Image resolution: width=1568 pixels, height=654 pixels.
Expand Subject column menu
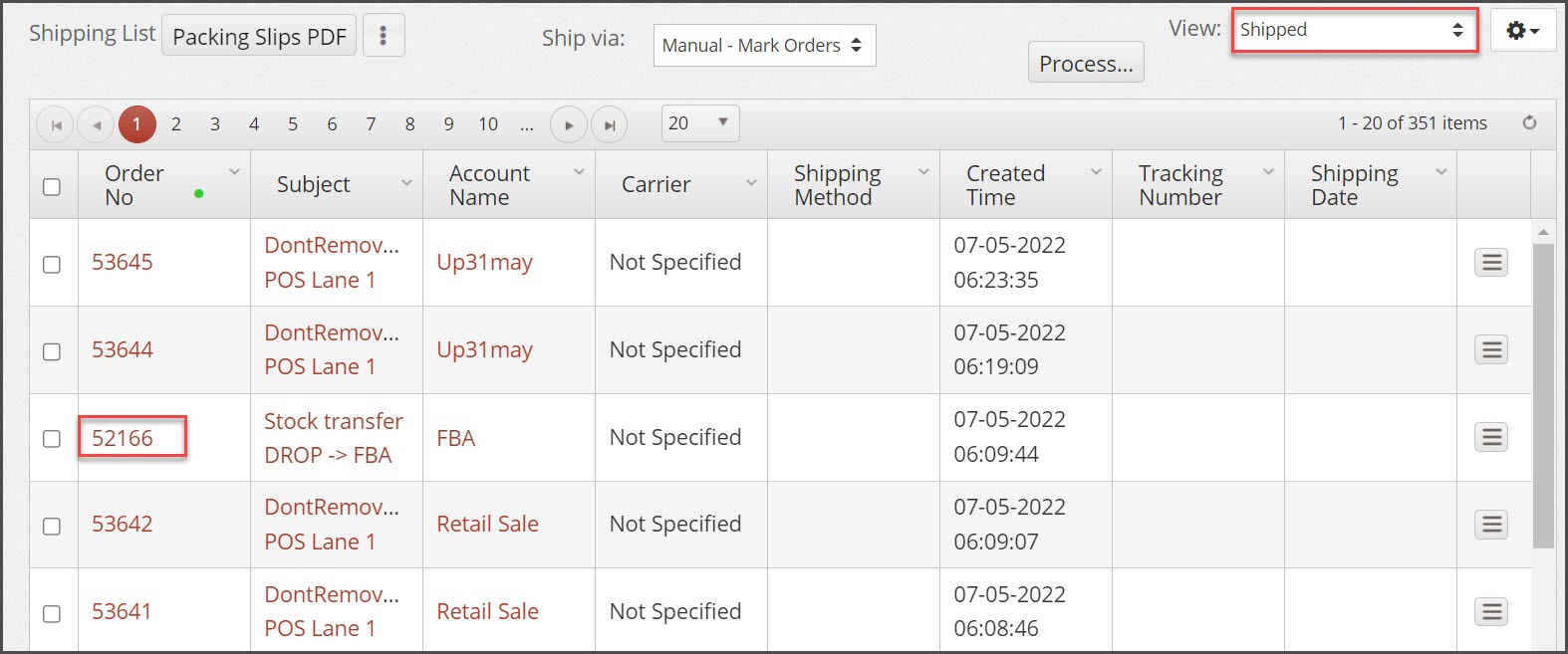coord(406,183)
